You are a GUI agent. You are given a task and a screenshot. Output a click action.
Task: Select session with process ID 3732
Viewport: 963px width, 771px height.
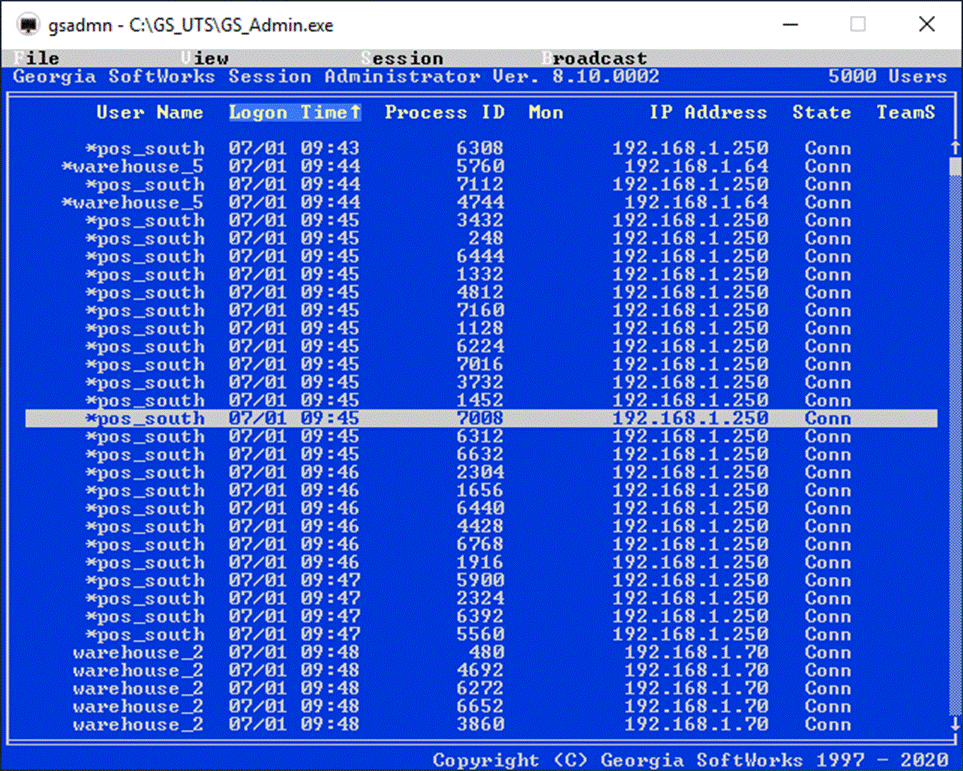click(x=482, y=383)
